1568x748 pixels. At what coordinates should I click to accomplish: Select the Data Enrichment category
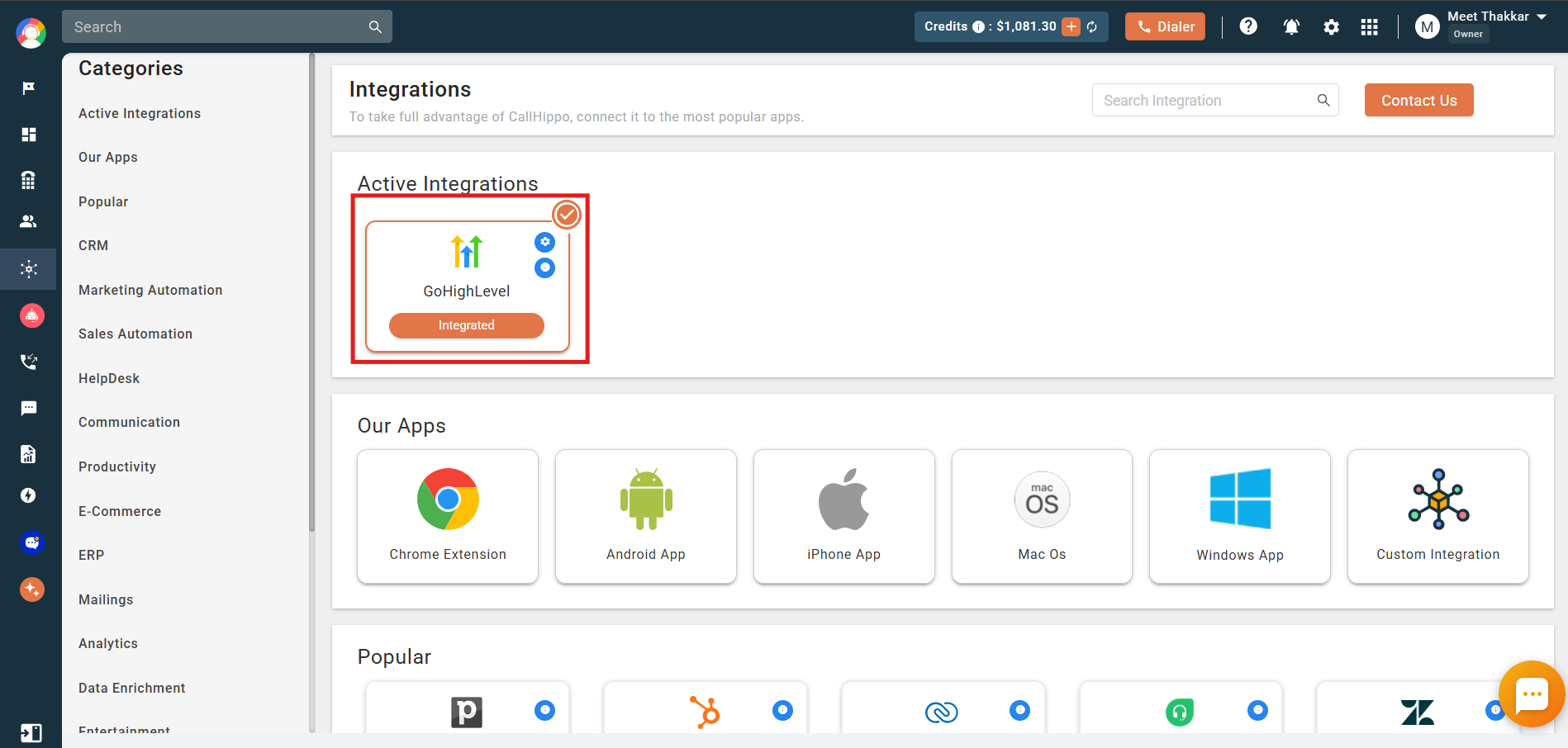coord(132,688)
